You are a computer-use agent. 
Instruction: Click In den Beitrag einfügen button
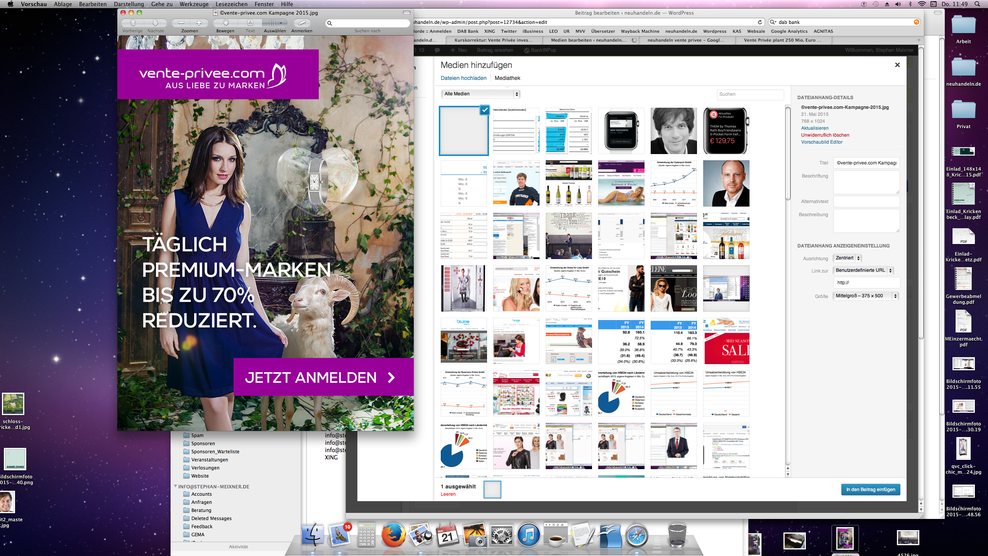click(x=870, y=489)
